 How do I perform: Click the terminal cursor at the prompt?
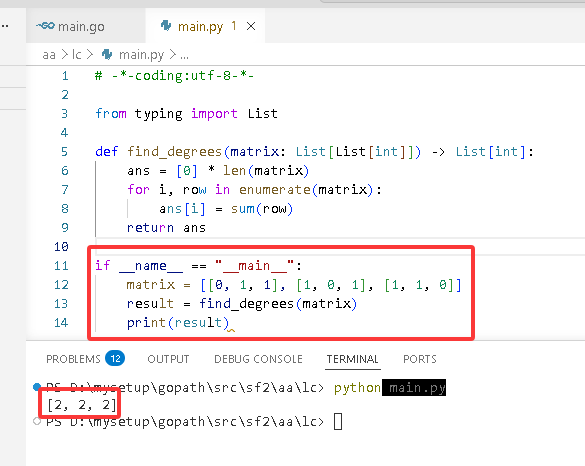coord(338,422)
